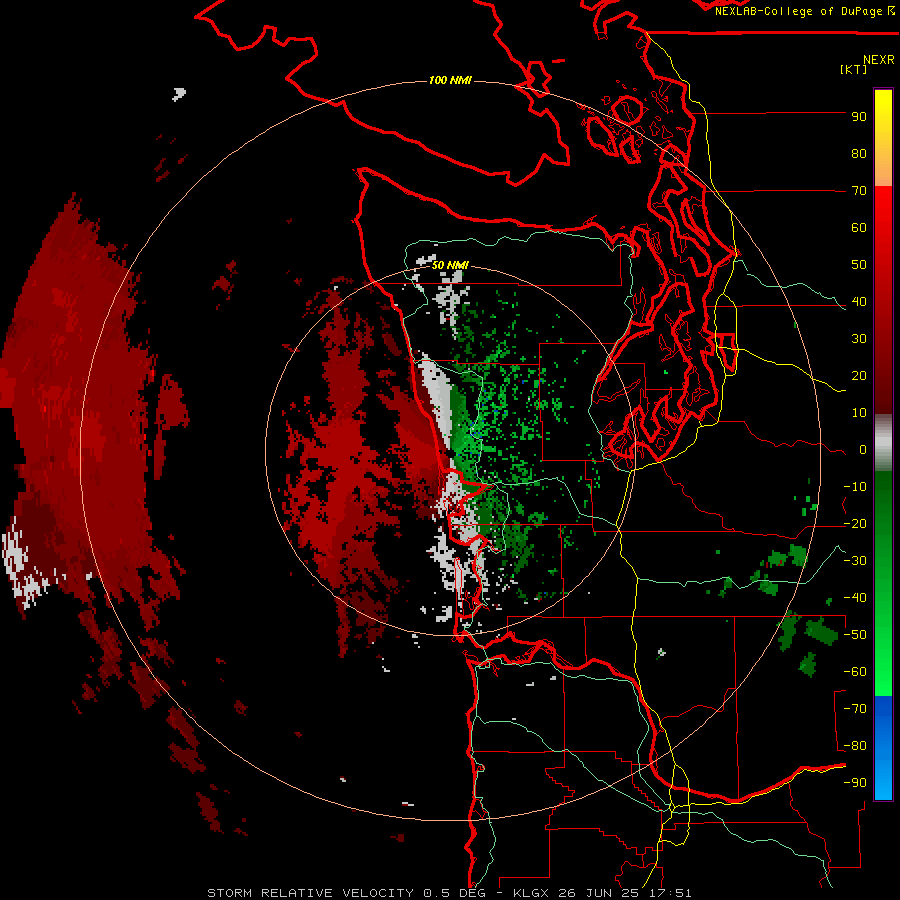Click the -50 value on the legend
The height and width of the screenshot is (900, 900).
(x=855, y=635)
